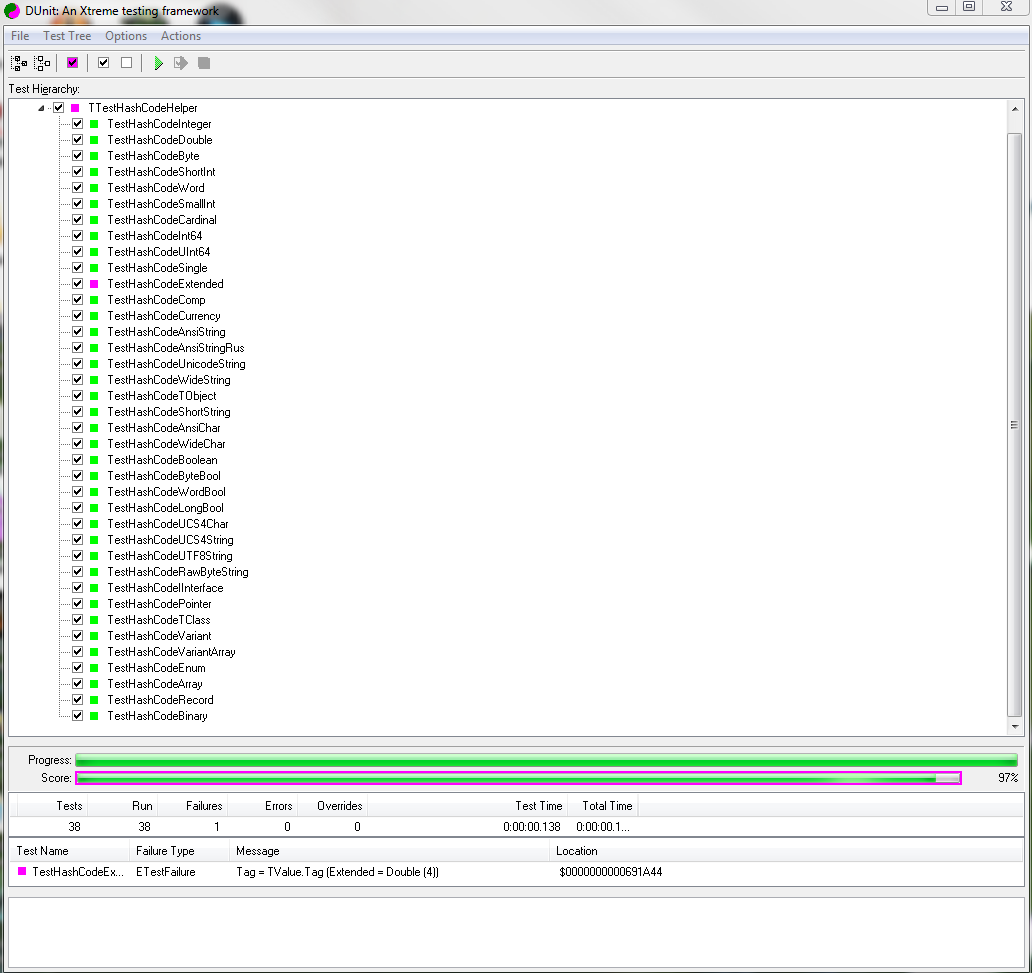
Task: Select the TestHashCodeVariantArray tree row
Action: (x=171, y=652)
